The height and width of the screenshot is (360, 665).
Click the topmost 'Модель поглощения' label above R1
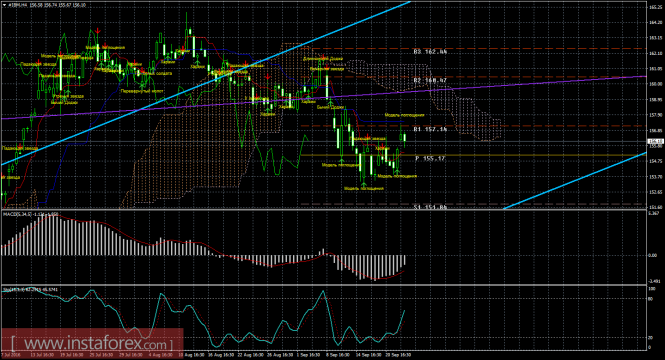pyautogui.click(x=404, y=115)
